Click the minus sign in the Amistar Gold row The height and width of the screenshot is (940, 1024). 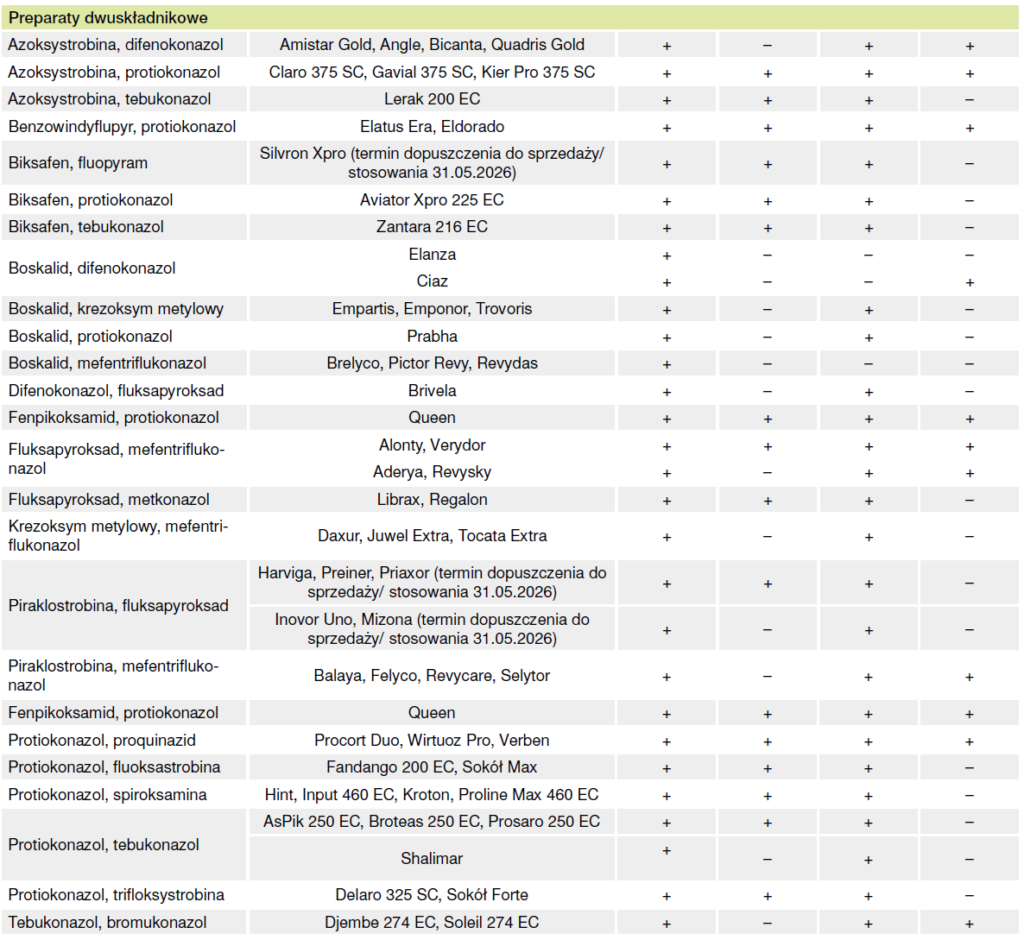[767, 46]
